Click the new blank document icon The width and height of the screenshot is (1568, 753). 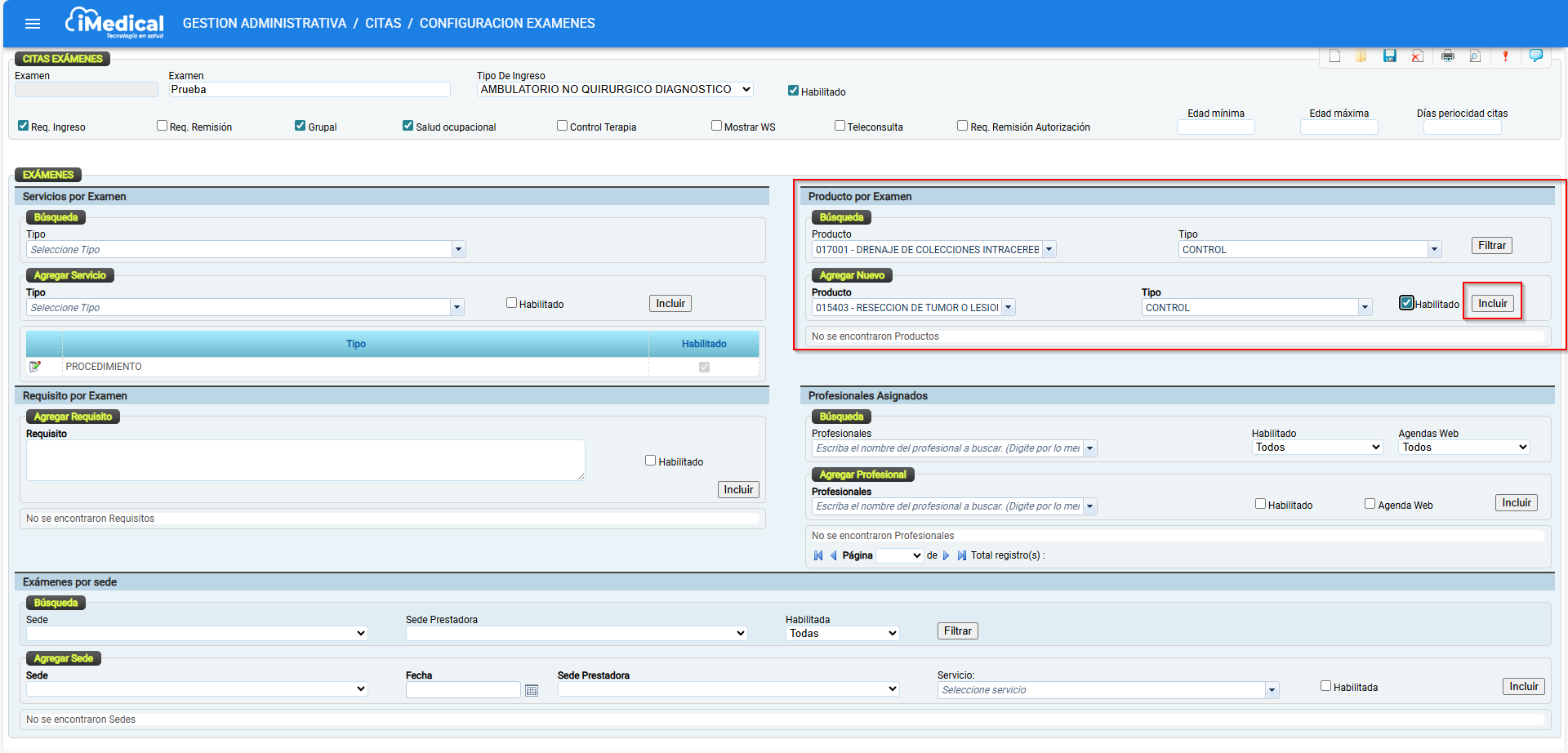[x=1334, y=56]
